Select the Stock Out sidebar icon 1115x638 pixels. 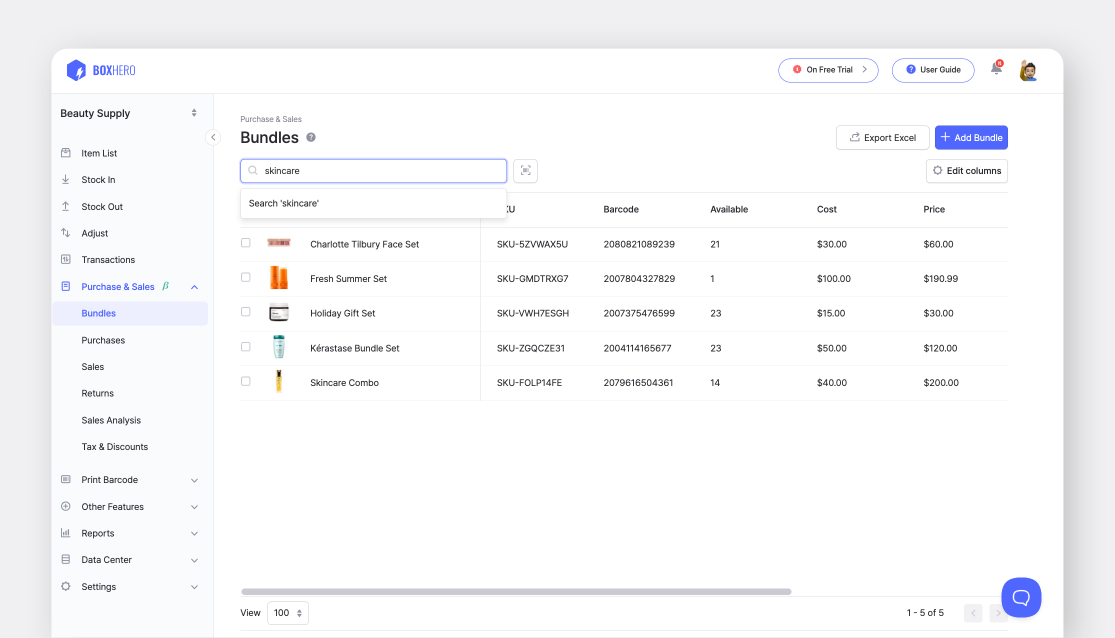(65, 206)
